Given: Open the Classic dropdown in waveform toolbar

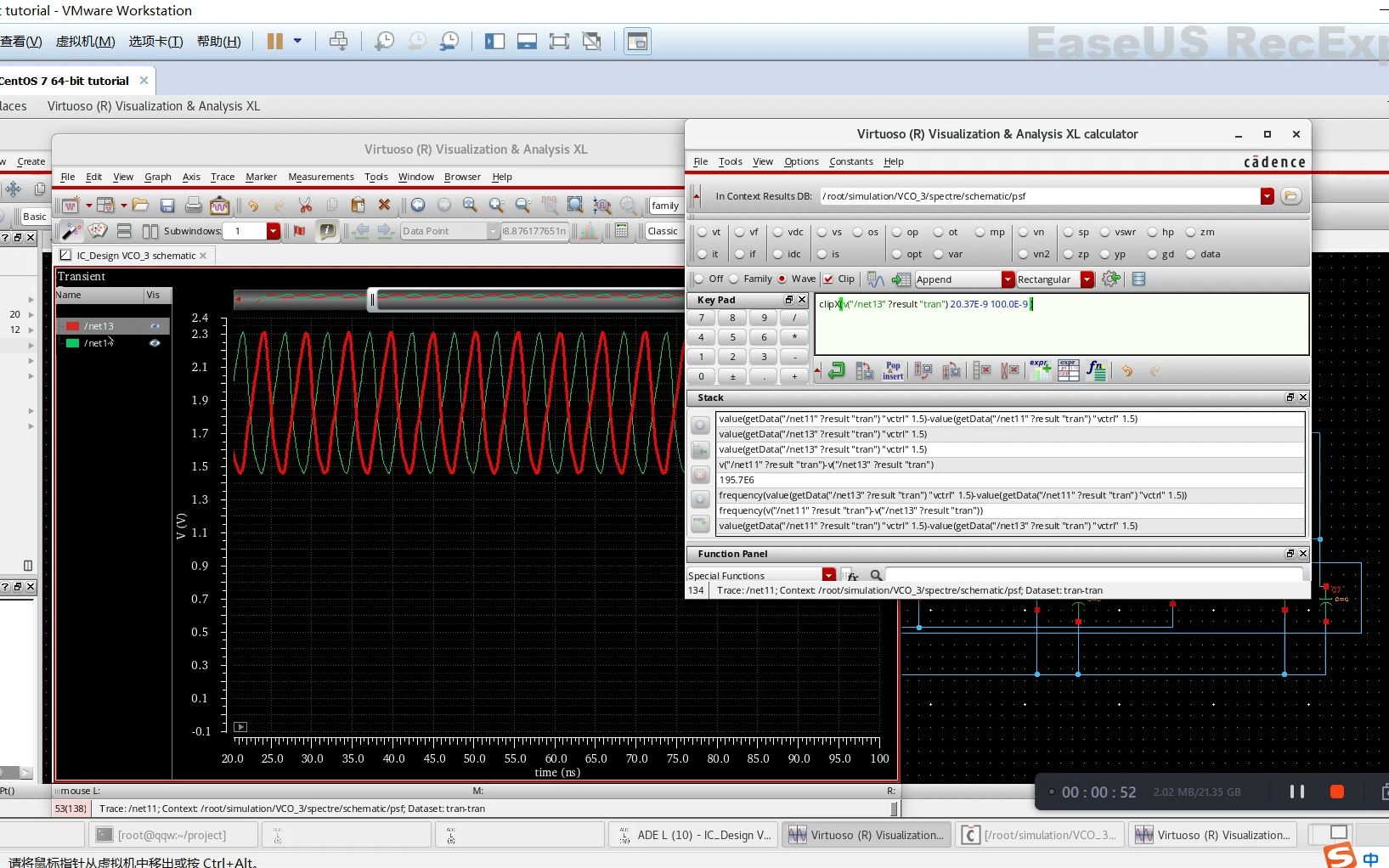Looking at the screenshot, I should [663, 231].
